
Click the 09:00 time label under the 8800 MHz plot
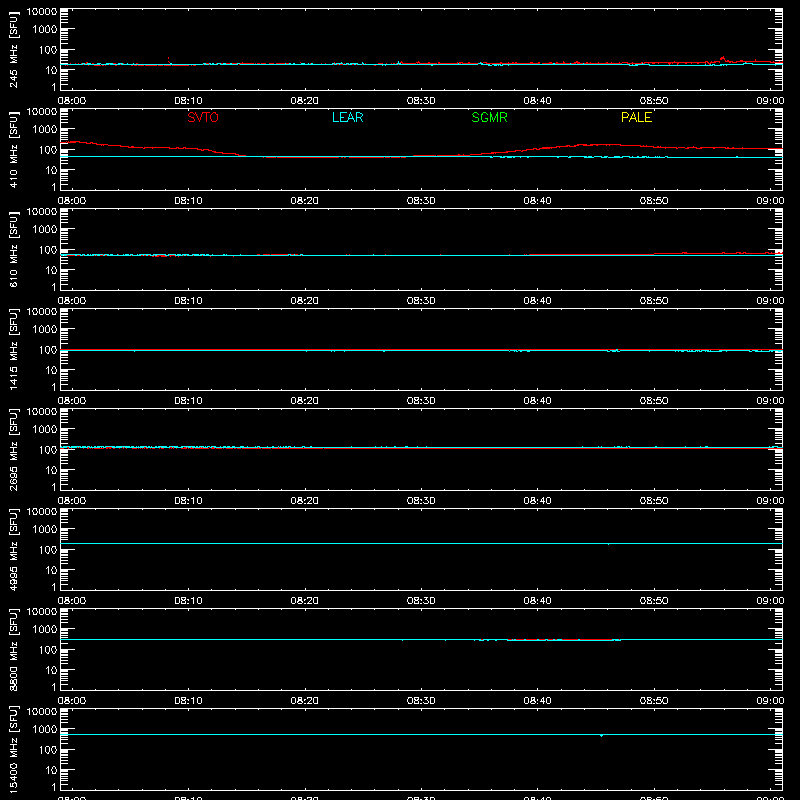(x=770, y=701)
